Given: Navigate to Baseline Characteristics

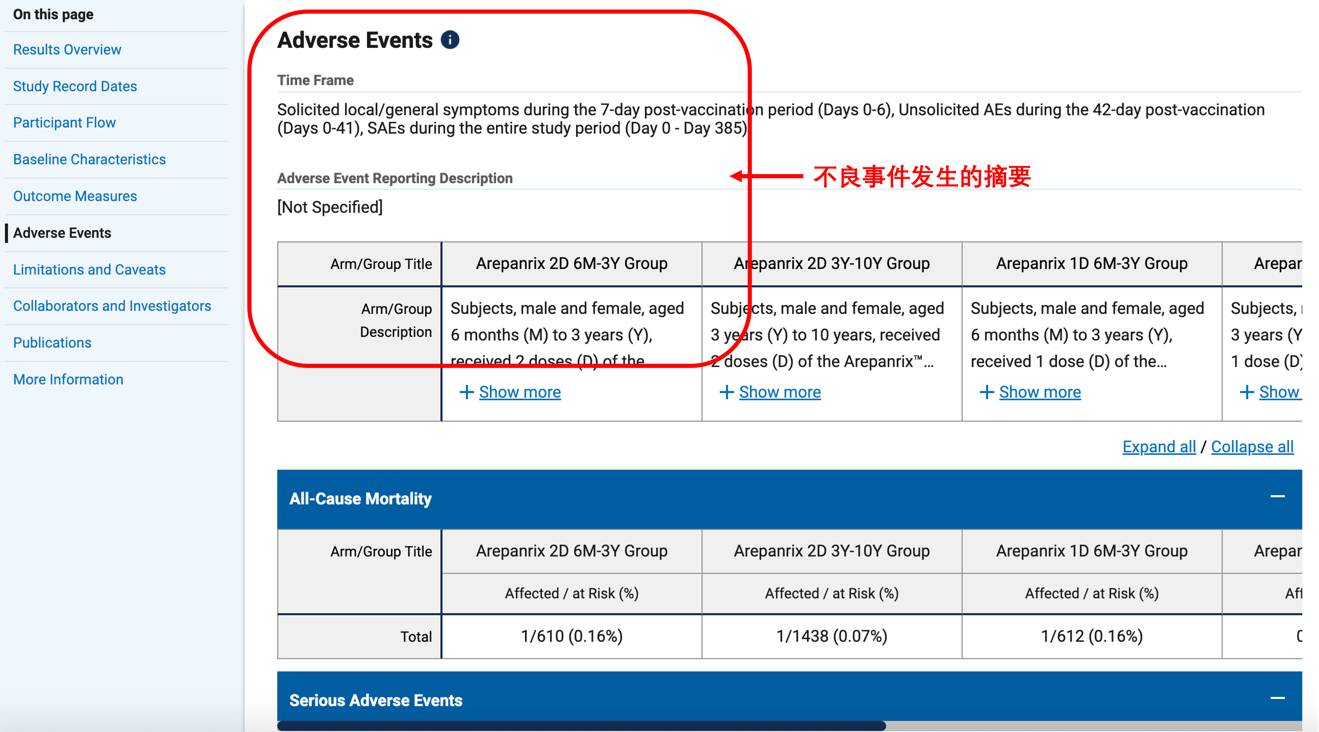Looking at the screenshot, I should click(x=89, y=159).
